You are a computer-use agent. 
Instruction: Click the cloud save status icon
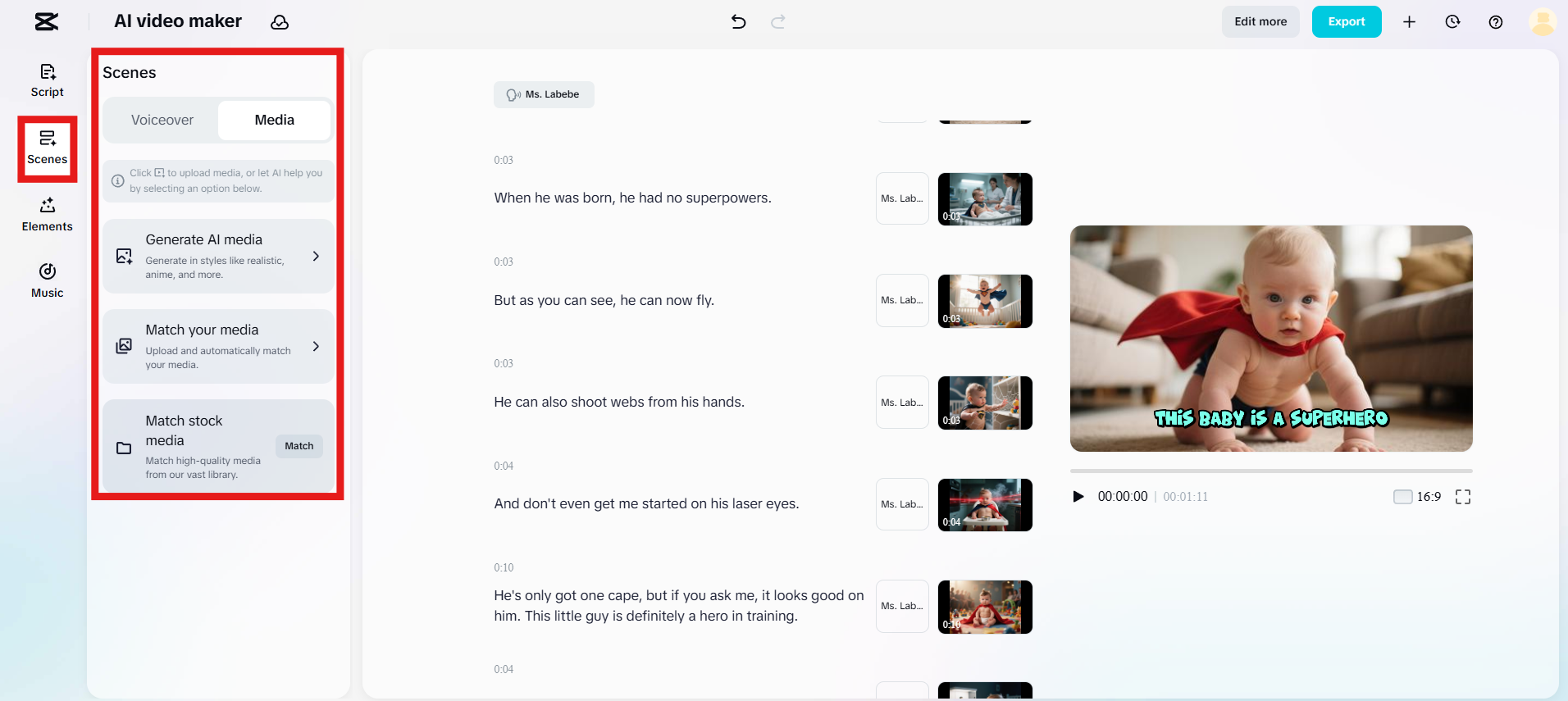point(280,22)
